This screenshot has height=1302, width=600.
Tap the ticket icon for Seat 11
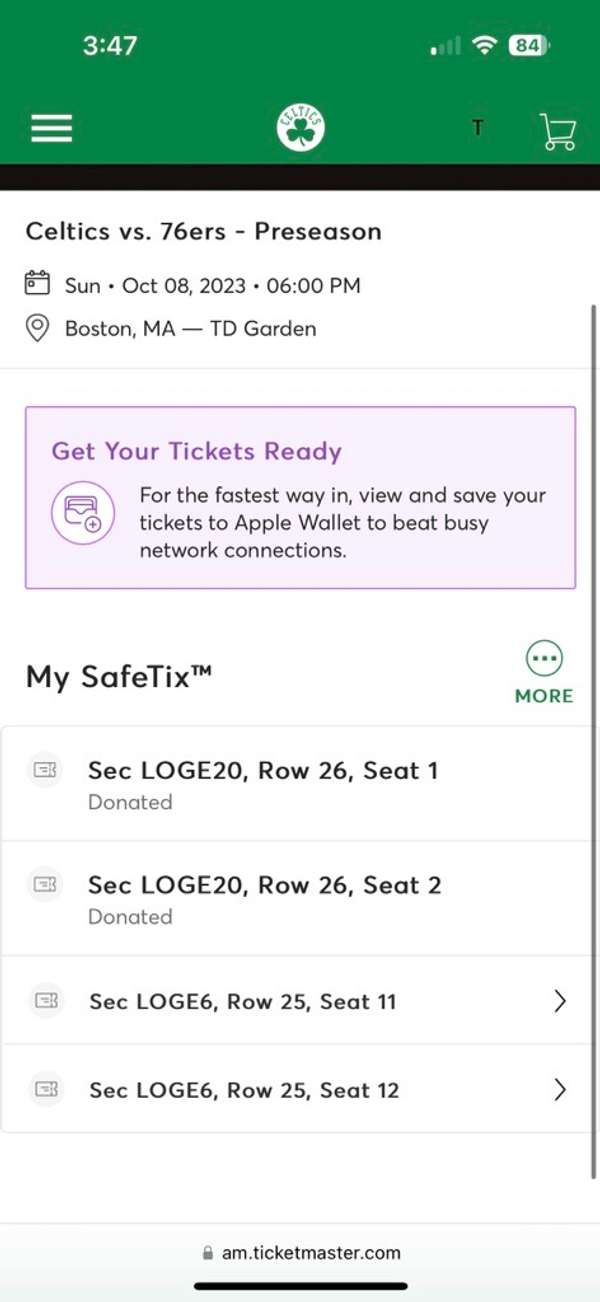pyautogui.click(x=44, y=1001)
